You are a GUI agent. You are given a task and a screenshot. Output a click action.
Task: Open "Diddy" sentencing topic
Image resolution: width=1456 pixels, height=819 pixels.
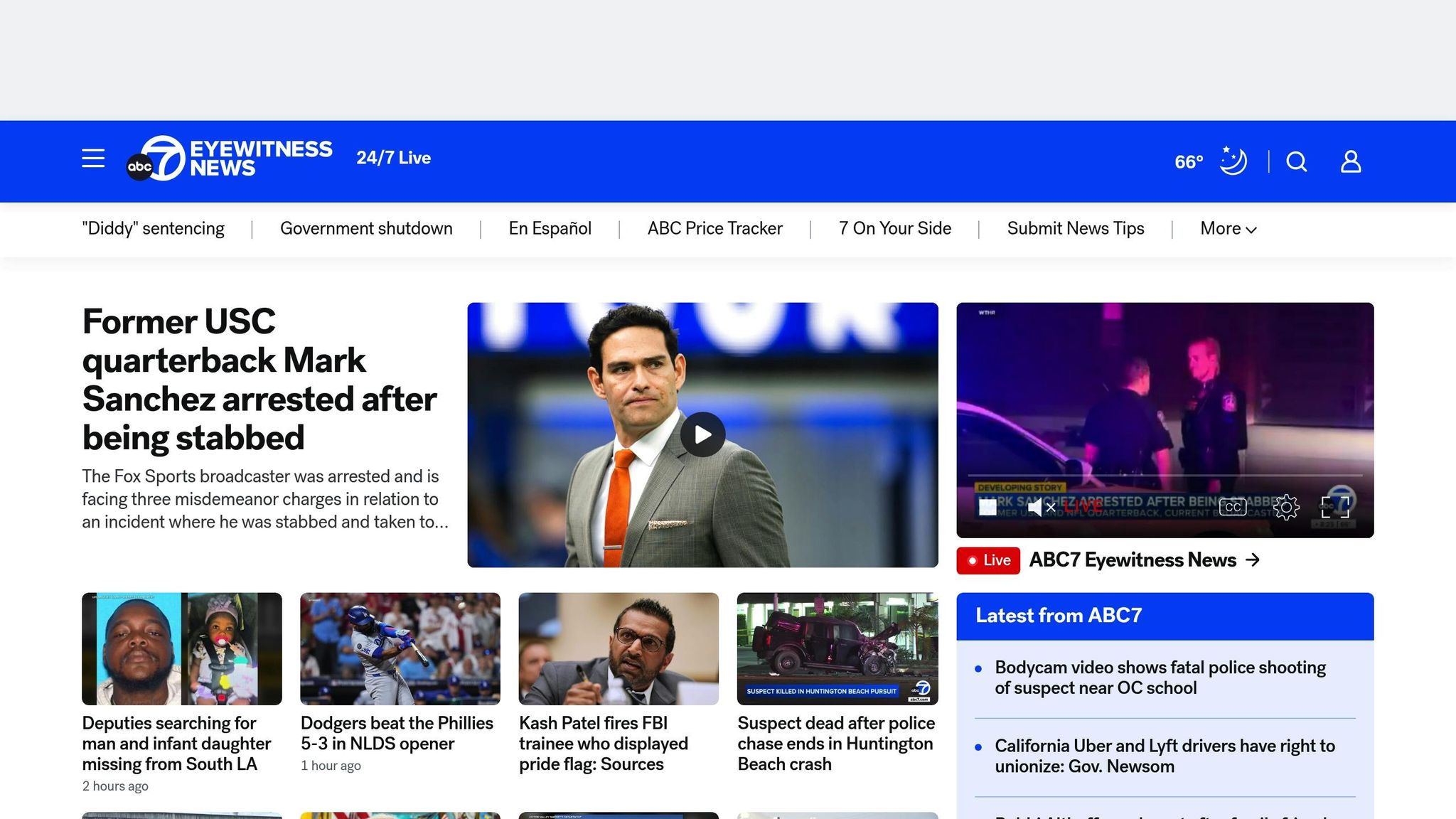coord(153,228)
